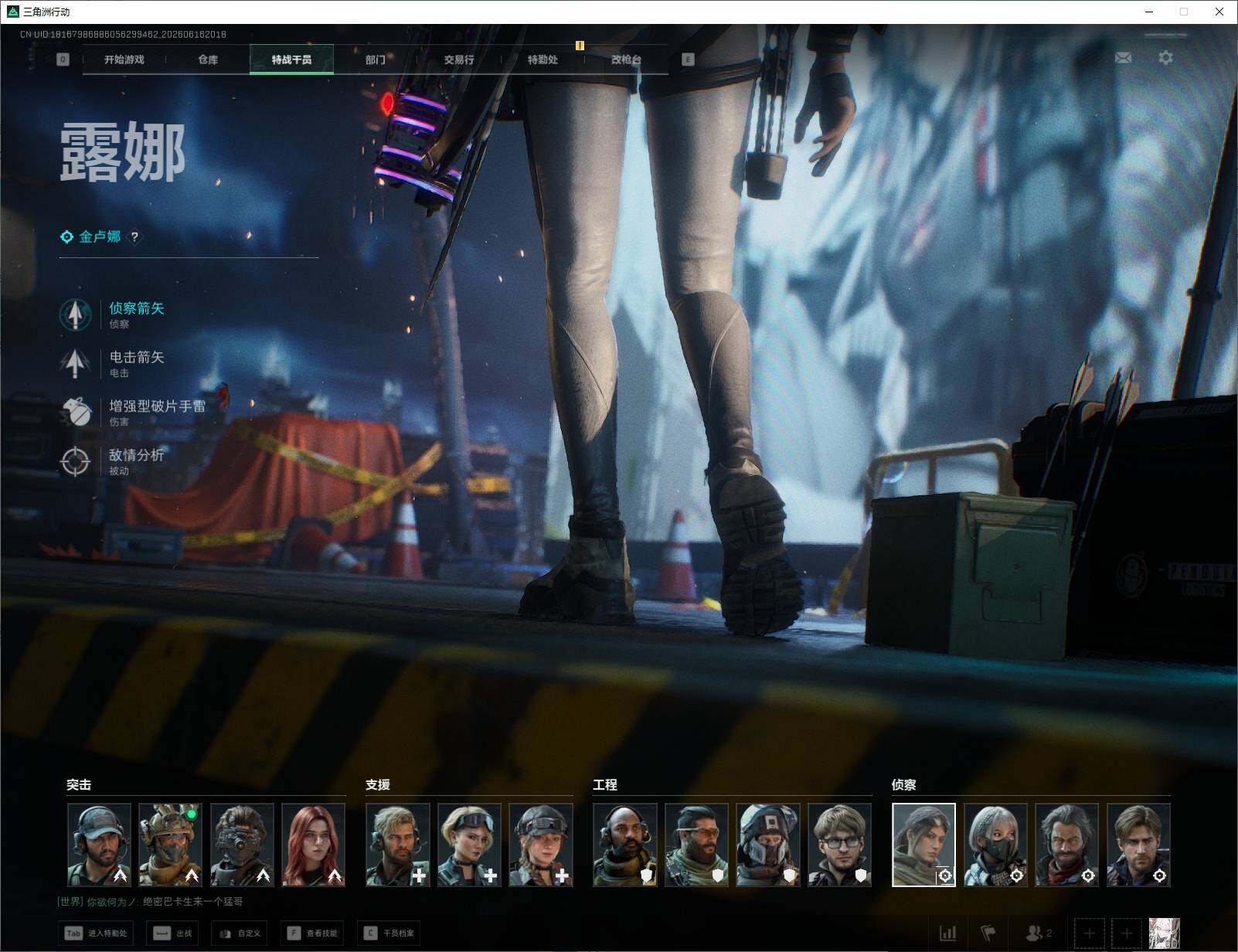
Task: Click the 突击 class heading
Action: pos(79,785)
